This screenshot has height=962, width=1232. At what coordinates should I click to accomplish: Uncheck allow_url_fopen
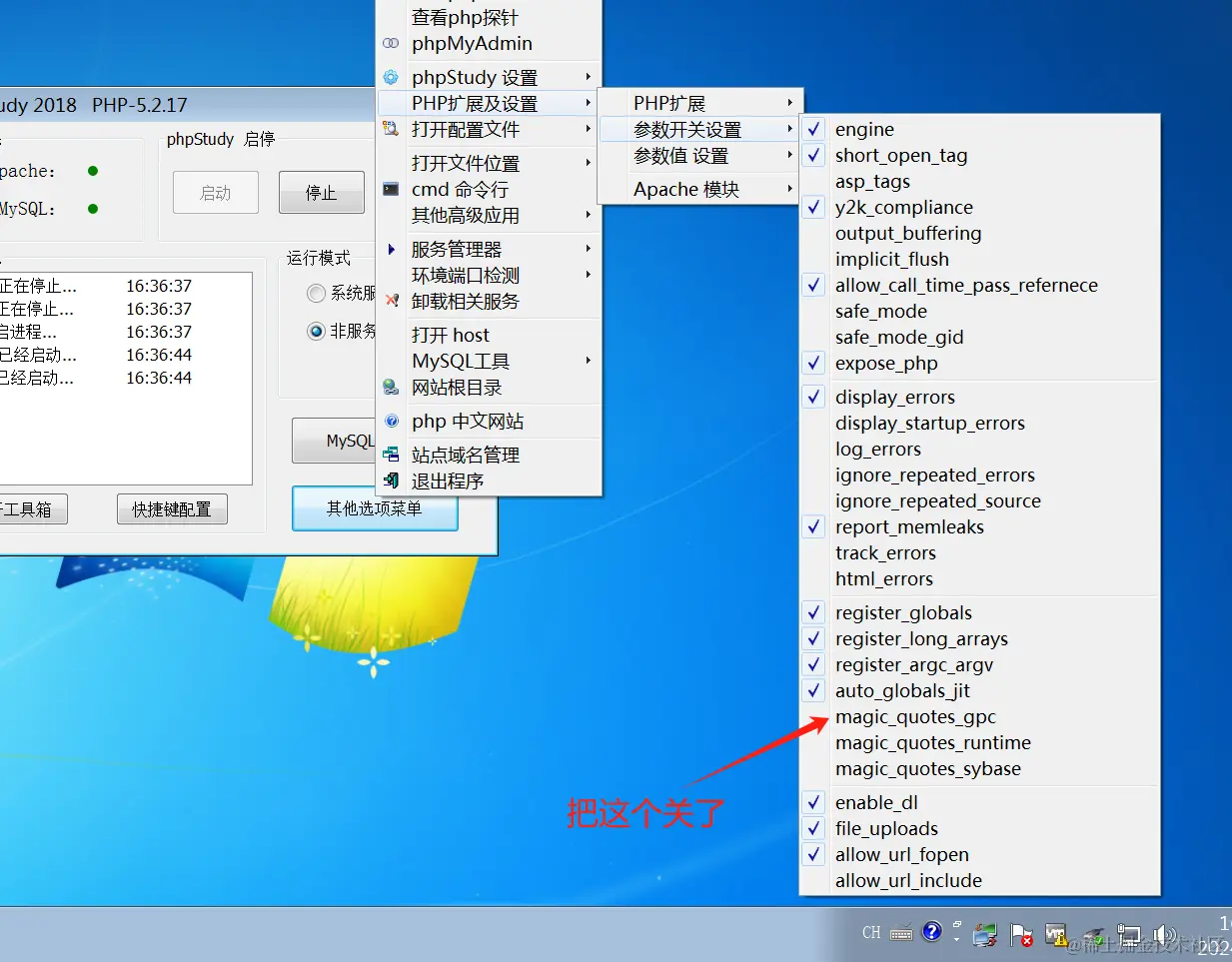pos(980,854)
